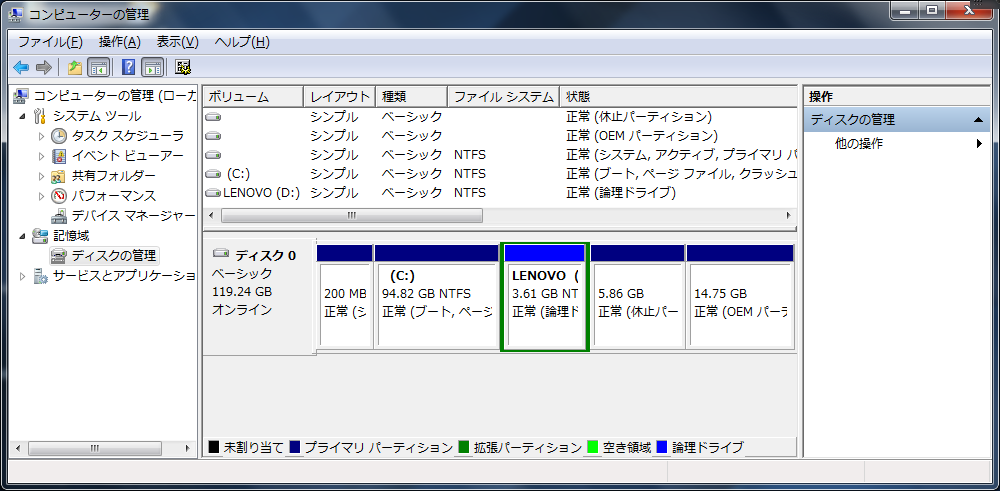1000x491 pixels.
Task: Open the 表示(V) menu
Action: coord(178,42)
